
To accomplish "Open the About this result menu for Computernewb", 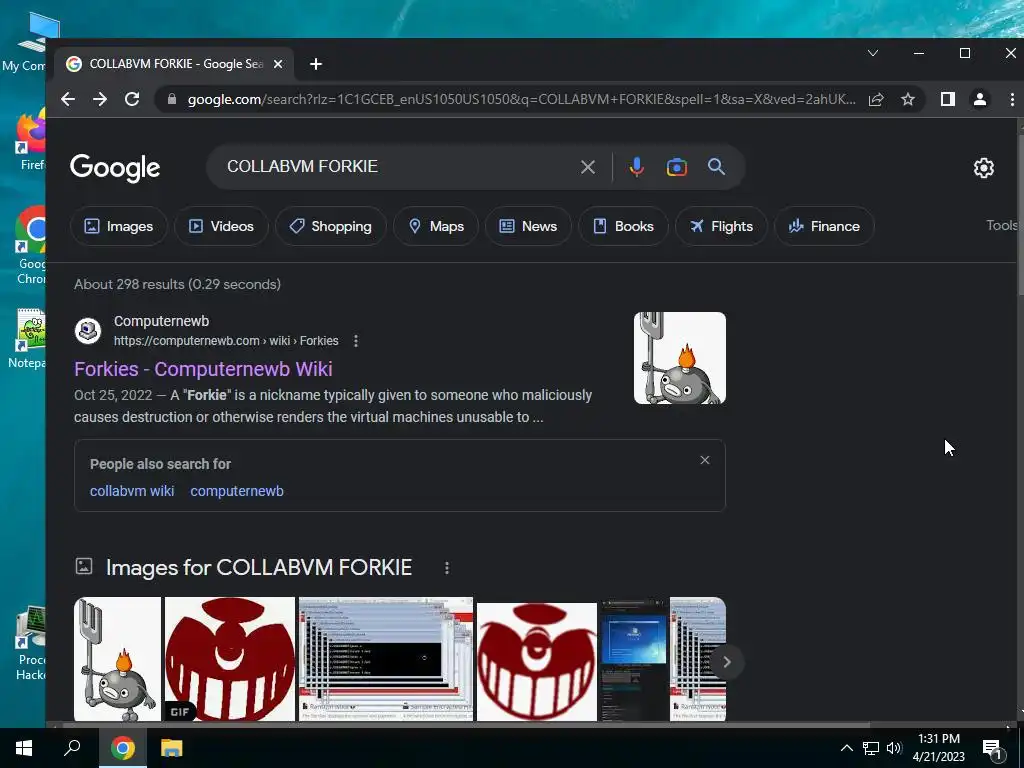I will point(356,341).
